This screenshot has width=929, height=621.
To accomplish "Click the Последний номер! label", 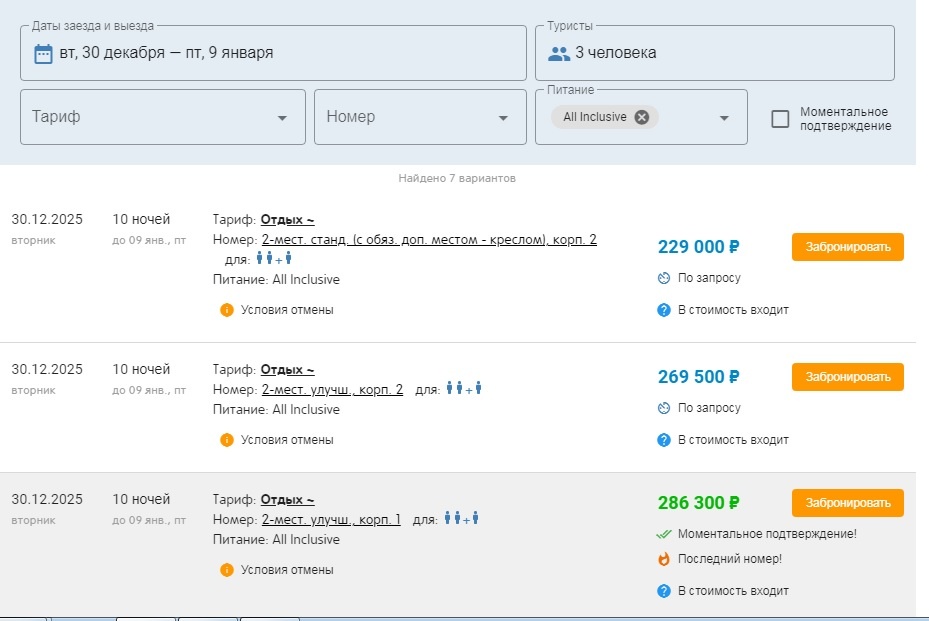I will pos(730,559).
